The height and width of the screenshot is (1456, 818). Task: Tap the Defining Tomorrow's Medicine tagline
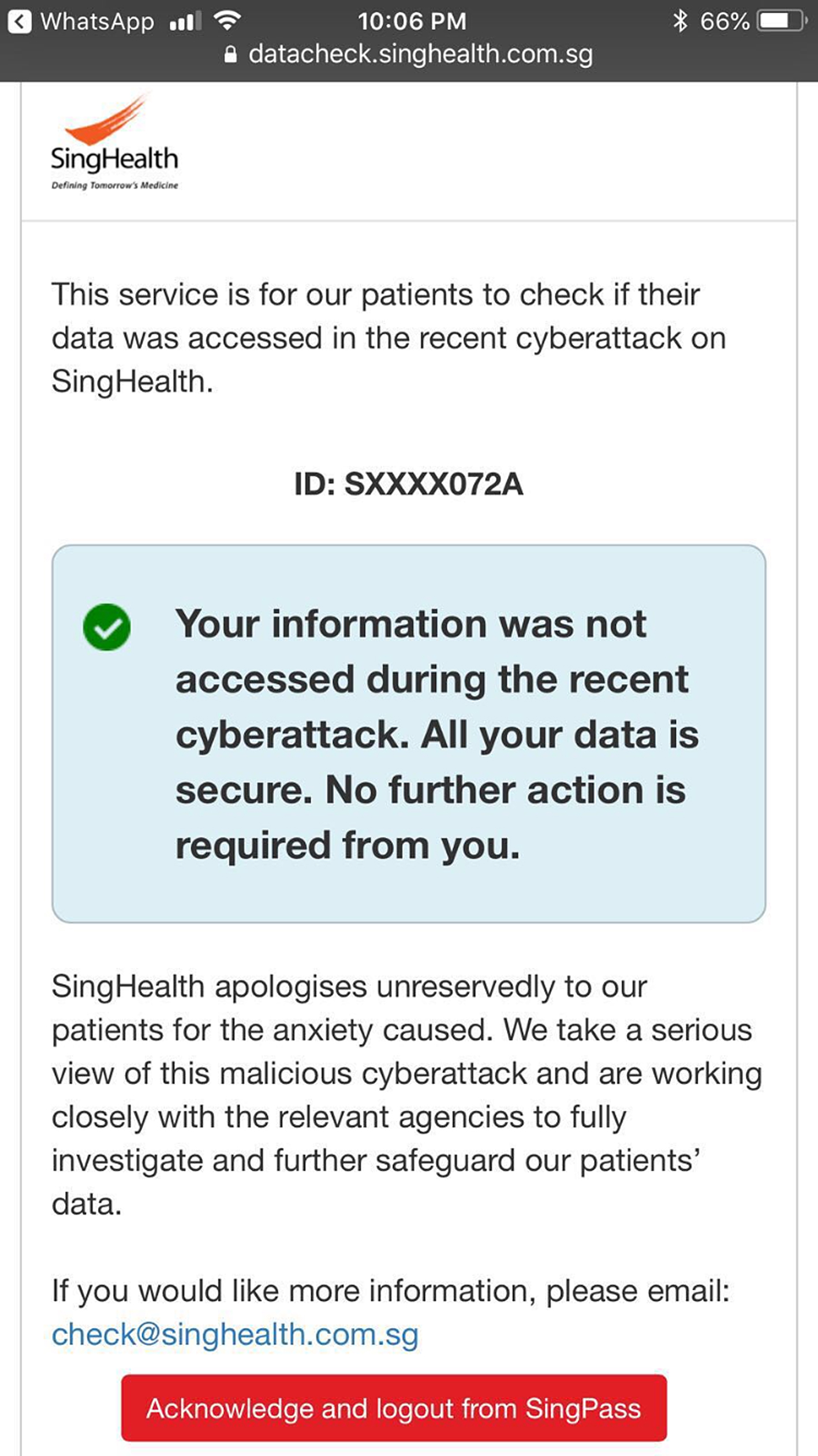click(114, 185)
